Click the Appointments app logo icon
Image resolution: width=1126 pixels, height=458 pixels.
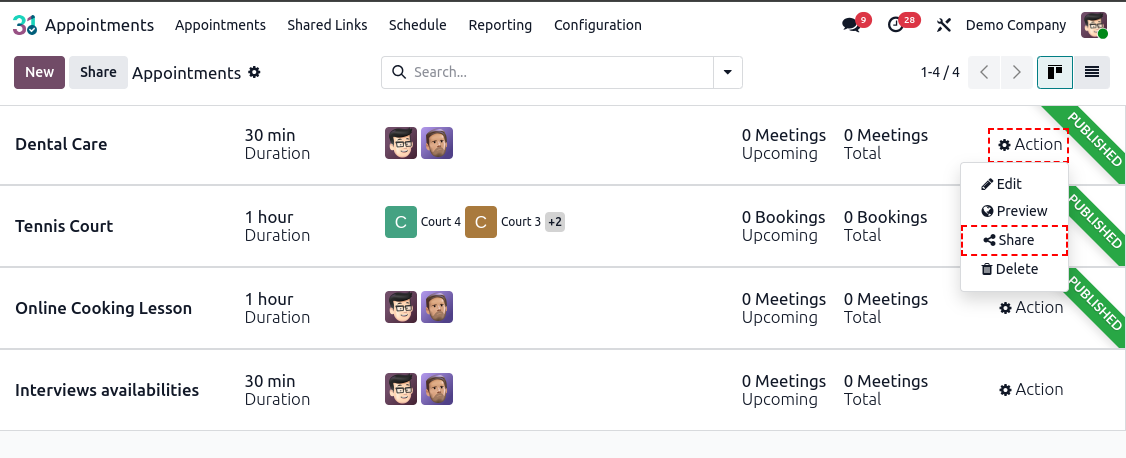(25, 25)
